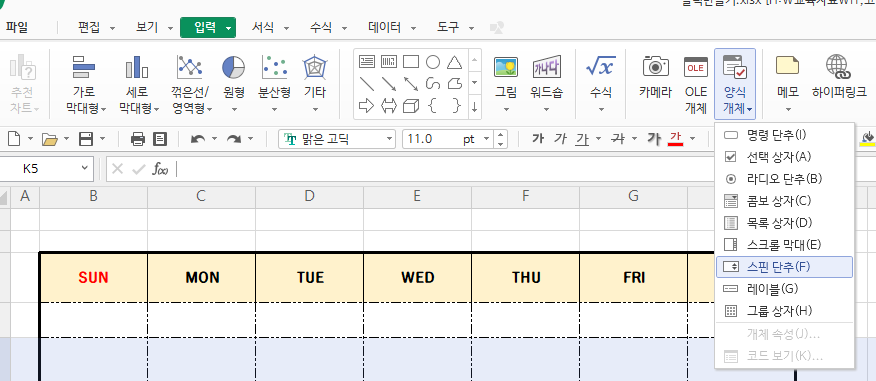Choose 스크롤 막대(E) from the menu
Viewport: 876px width, 381px height.
784,245
